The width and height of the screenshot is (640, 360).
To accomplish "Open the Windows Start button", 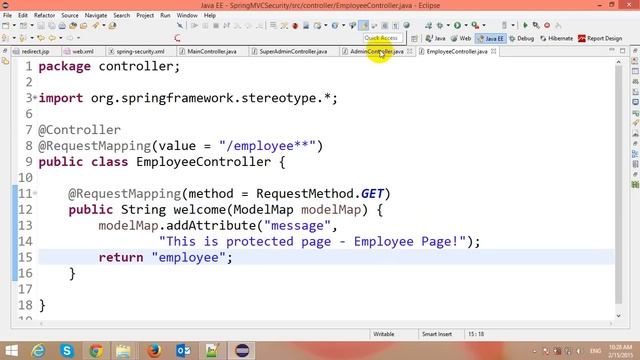I will 11,351.
